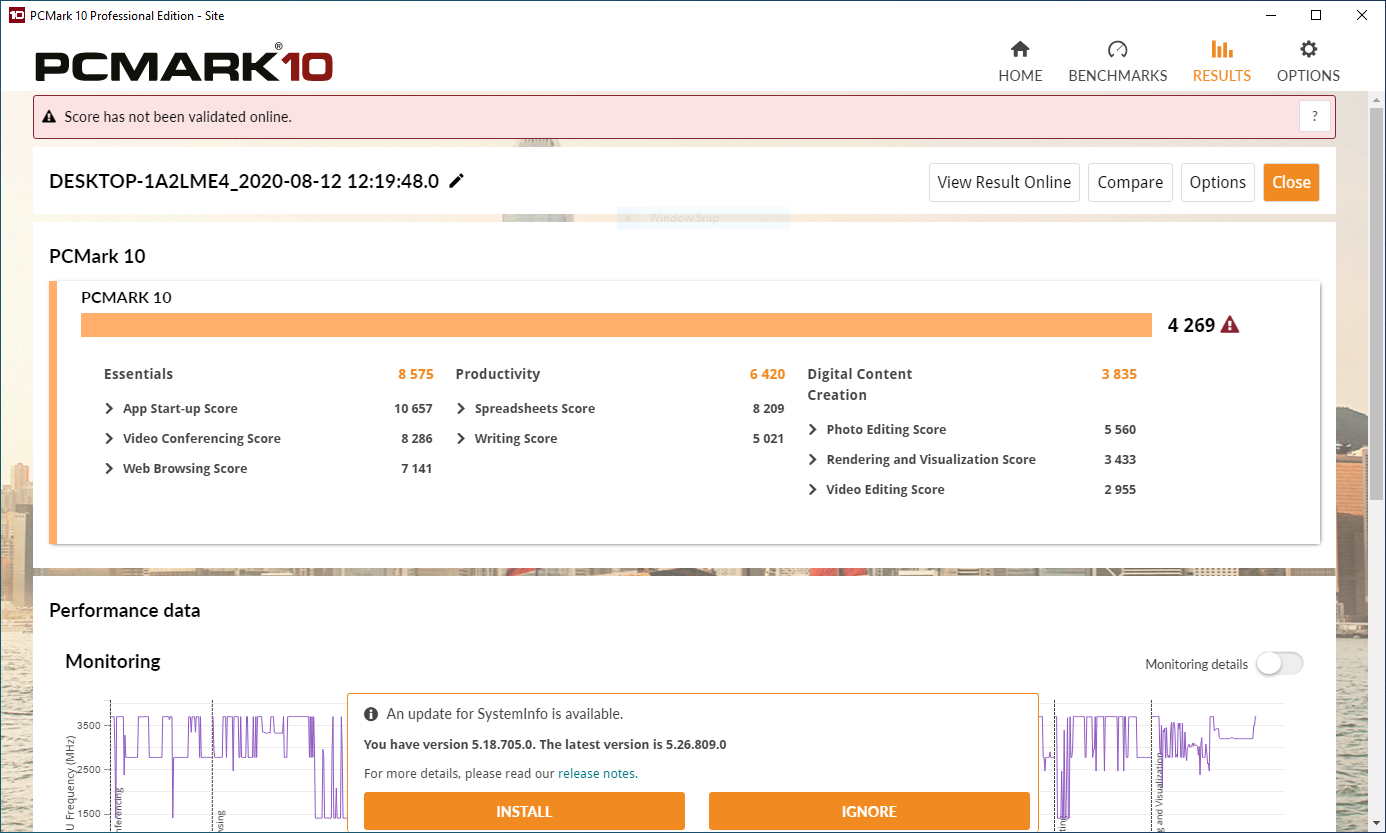Click the Essentials score 8 575
The height and width of the screenshot is (833, 1386).
click(x=416, y=374)
